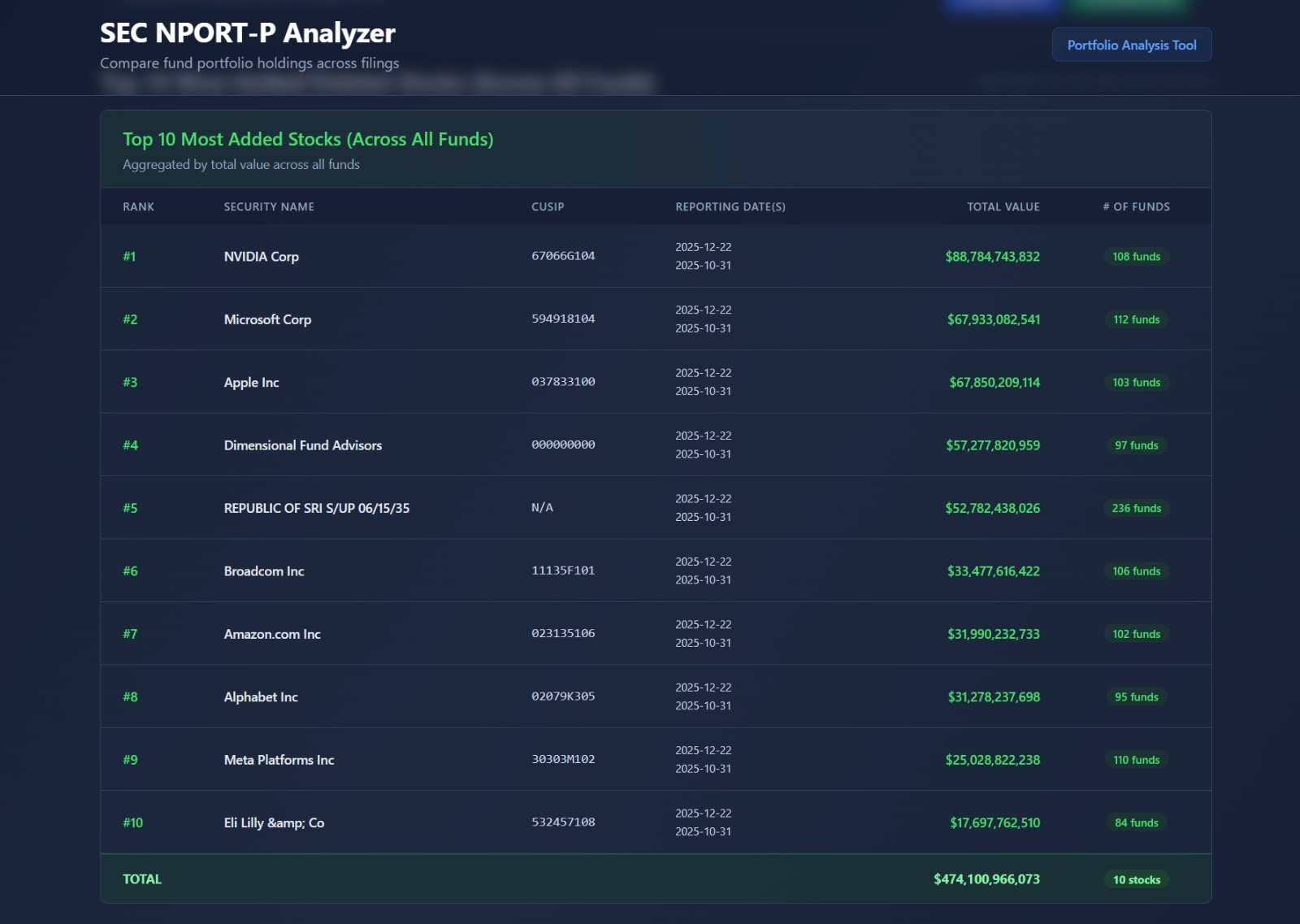
Task: Open the Microsoft Corp row entry
Action: tap(267, 319)
